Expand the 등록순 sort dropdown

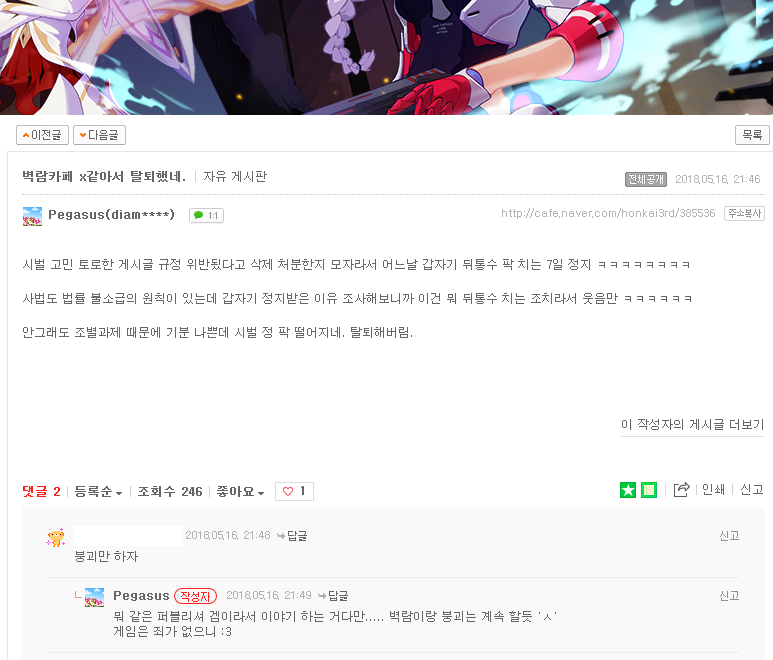tap(98, 491)
